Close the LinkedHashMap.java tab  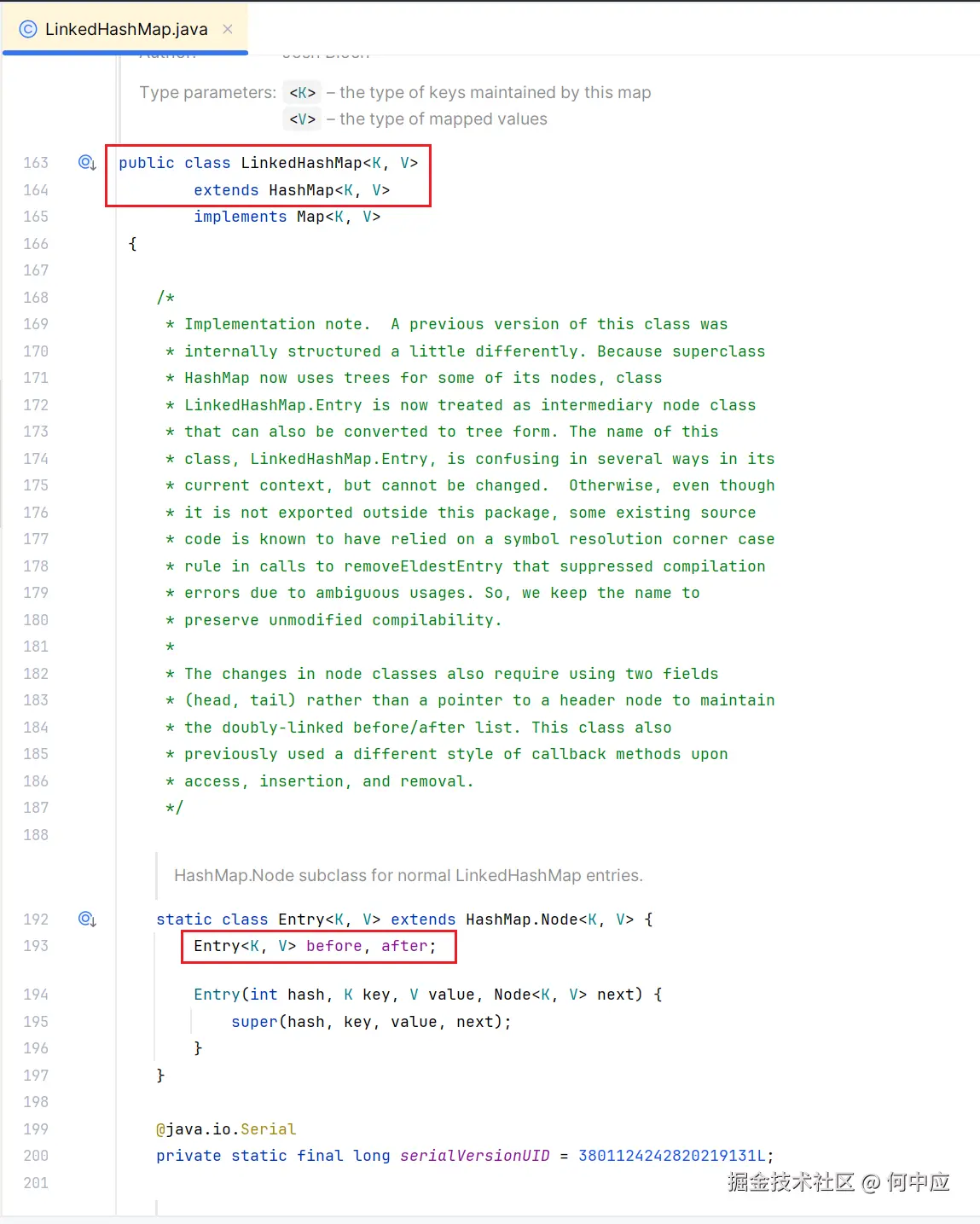228,29
